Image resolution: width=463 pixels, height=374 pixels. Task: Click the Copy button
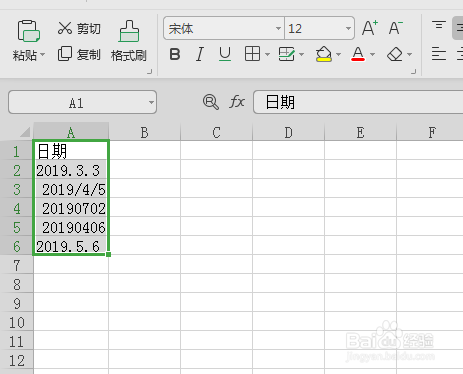click(79, 54)
